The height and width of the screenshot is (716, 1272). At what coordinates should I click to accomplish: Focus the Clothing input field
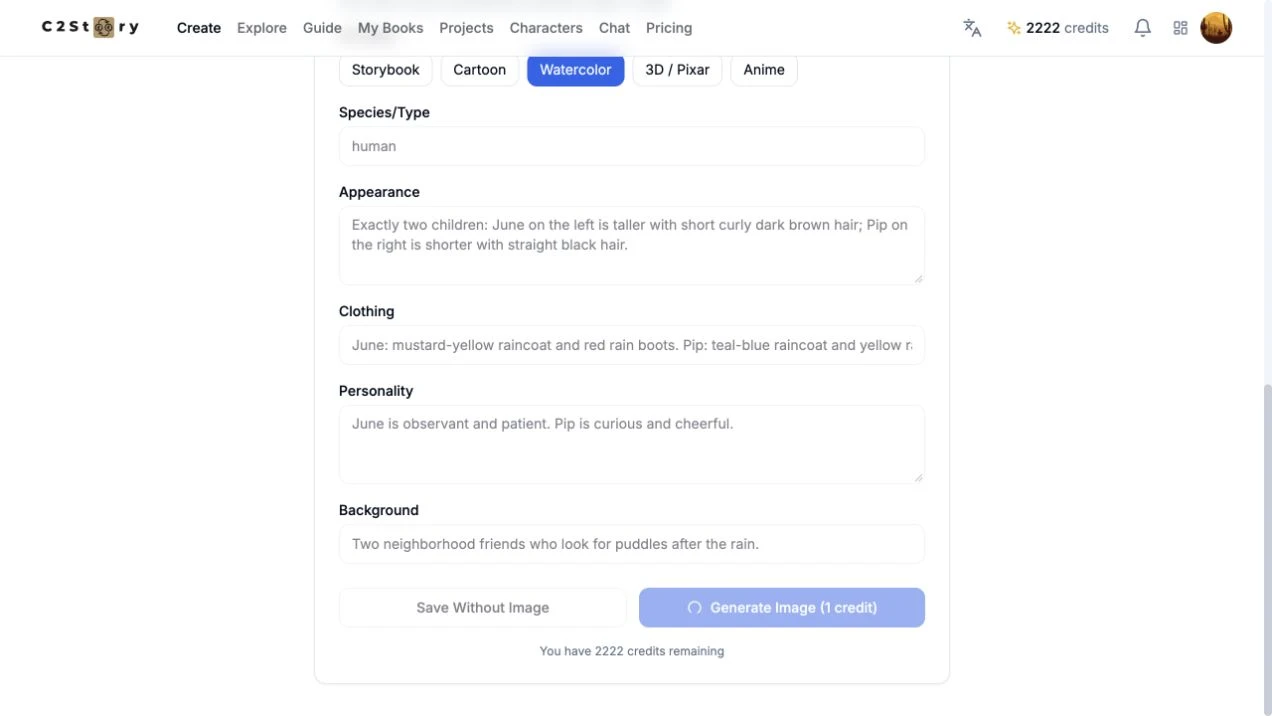[x=632, y=345]
